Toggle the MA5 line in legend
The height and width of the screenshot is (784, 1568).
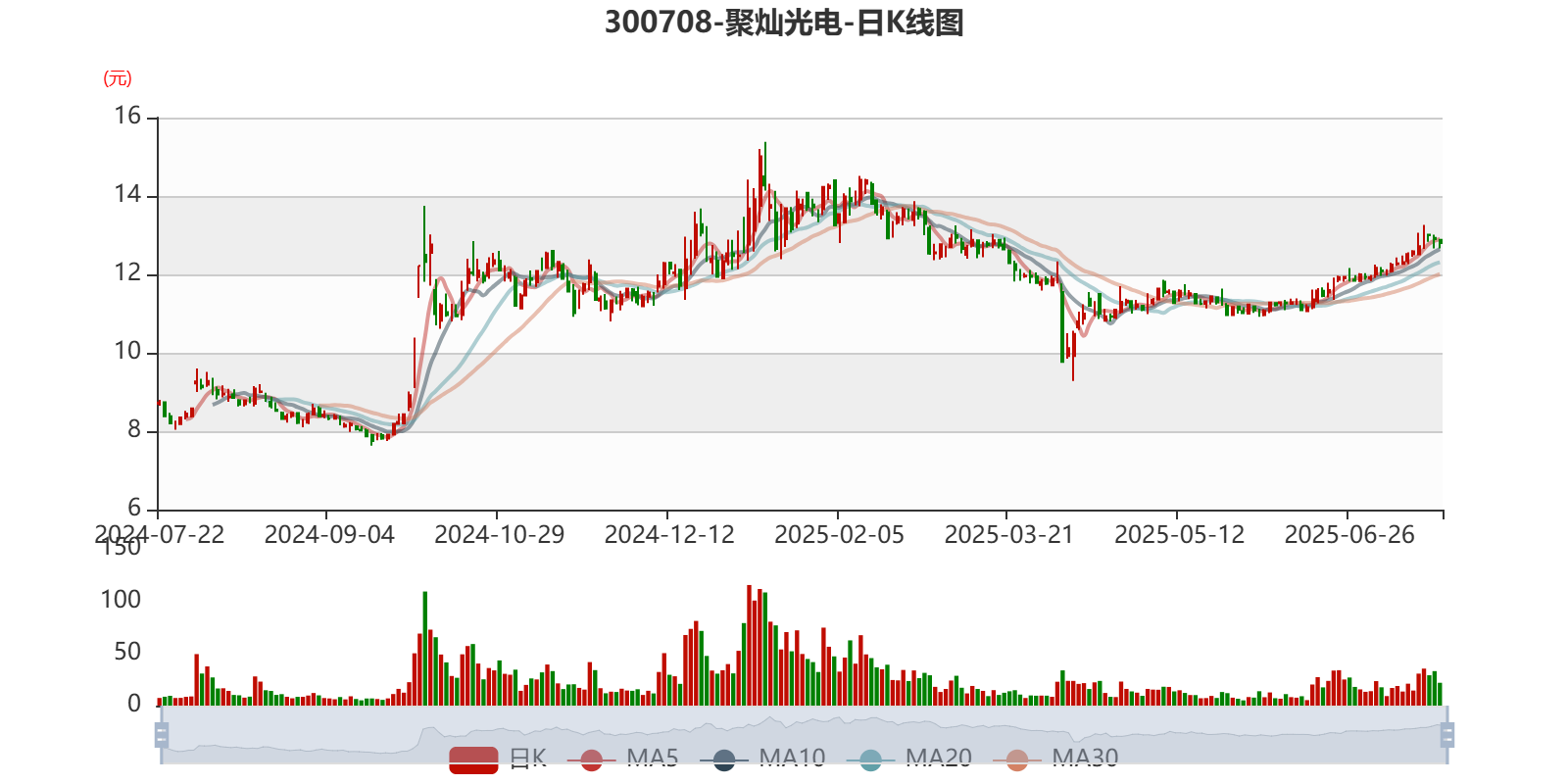tap(622, 759)
